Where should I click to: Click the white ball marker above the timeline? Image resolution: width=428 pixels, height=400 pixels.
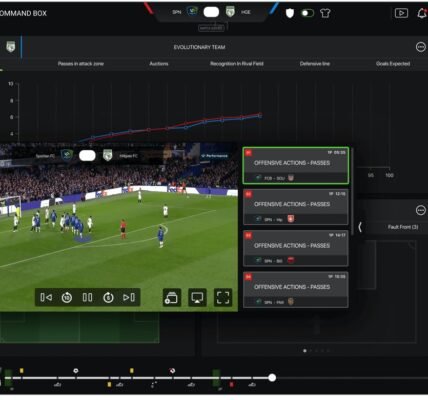76,371
